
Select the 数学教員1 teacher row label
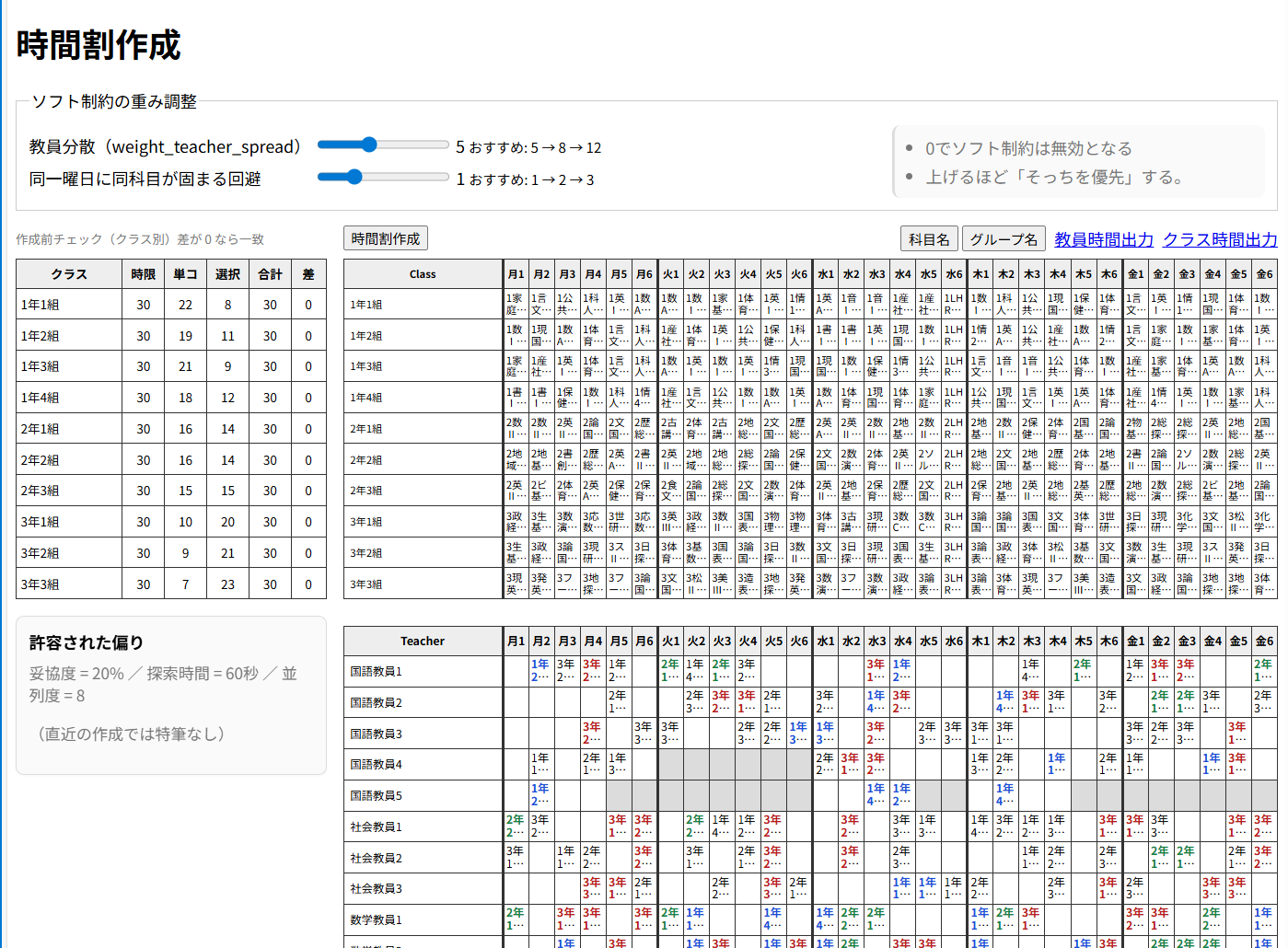click(x=376, y=920)
